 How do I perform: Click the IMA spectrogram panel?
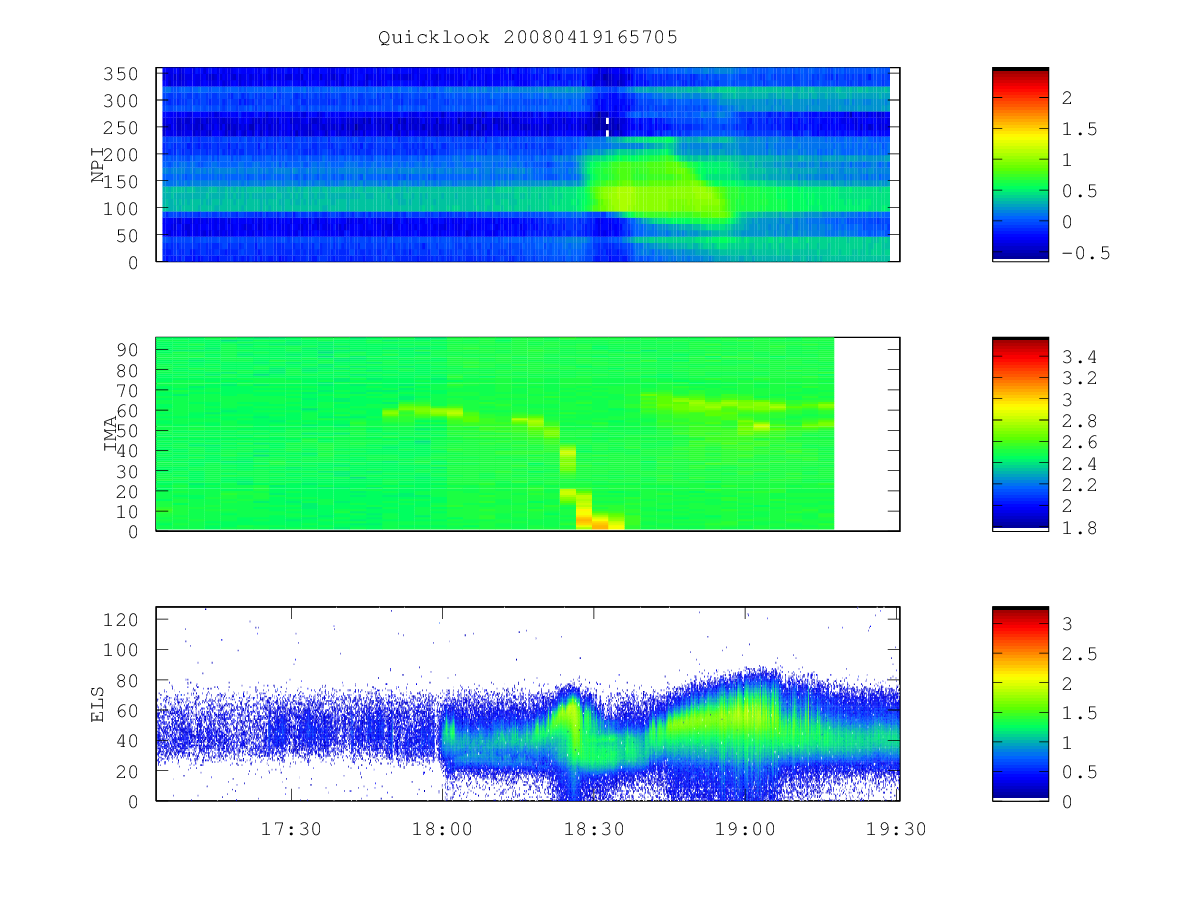pyautogui.click(x=528, y=434)
